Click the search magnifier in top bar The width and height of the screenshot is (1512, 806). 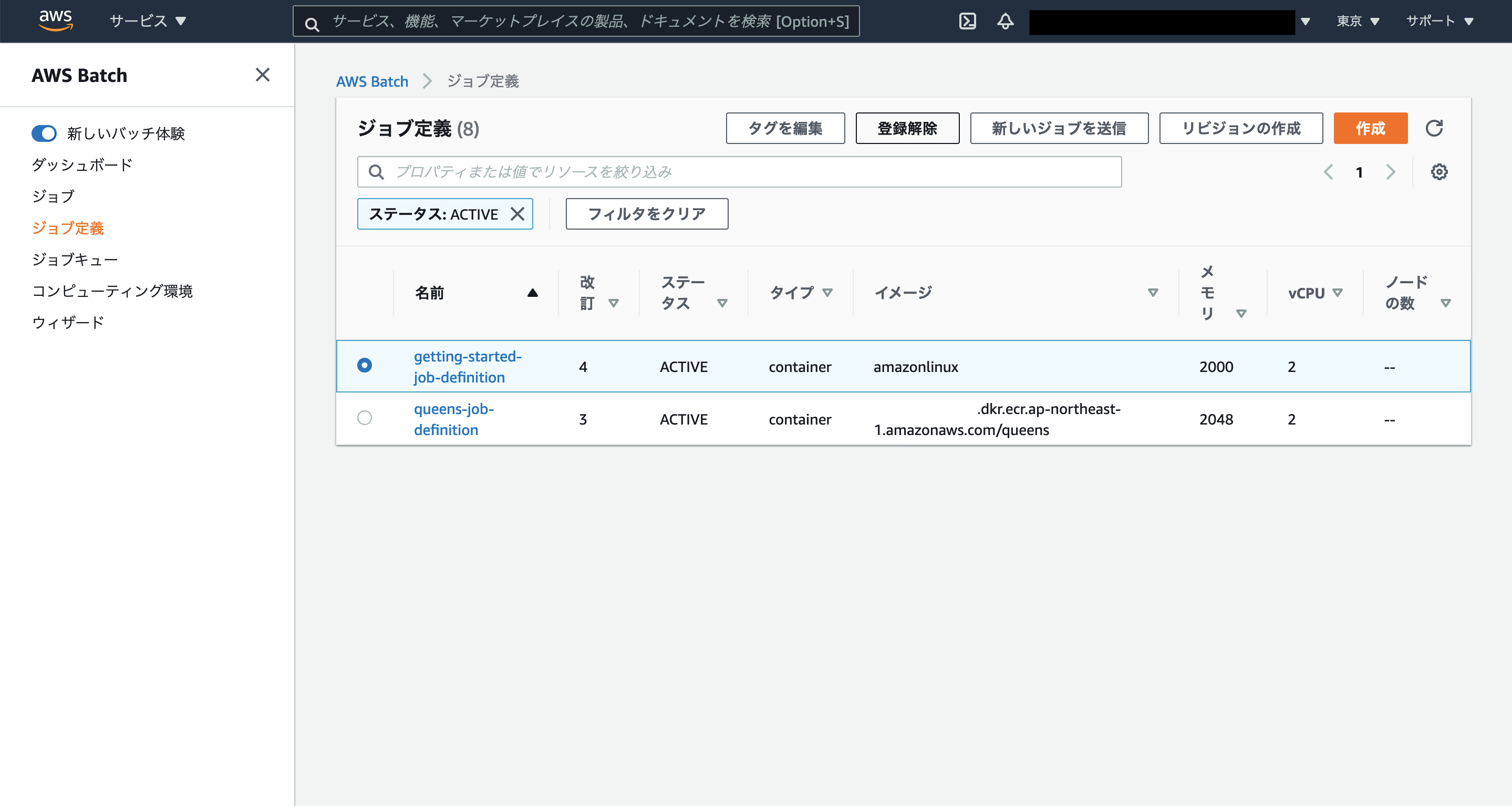pos(312,24)
